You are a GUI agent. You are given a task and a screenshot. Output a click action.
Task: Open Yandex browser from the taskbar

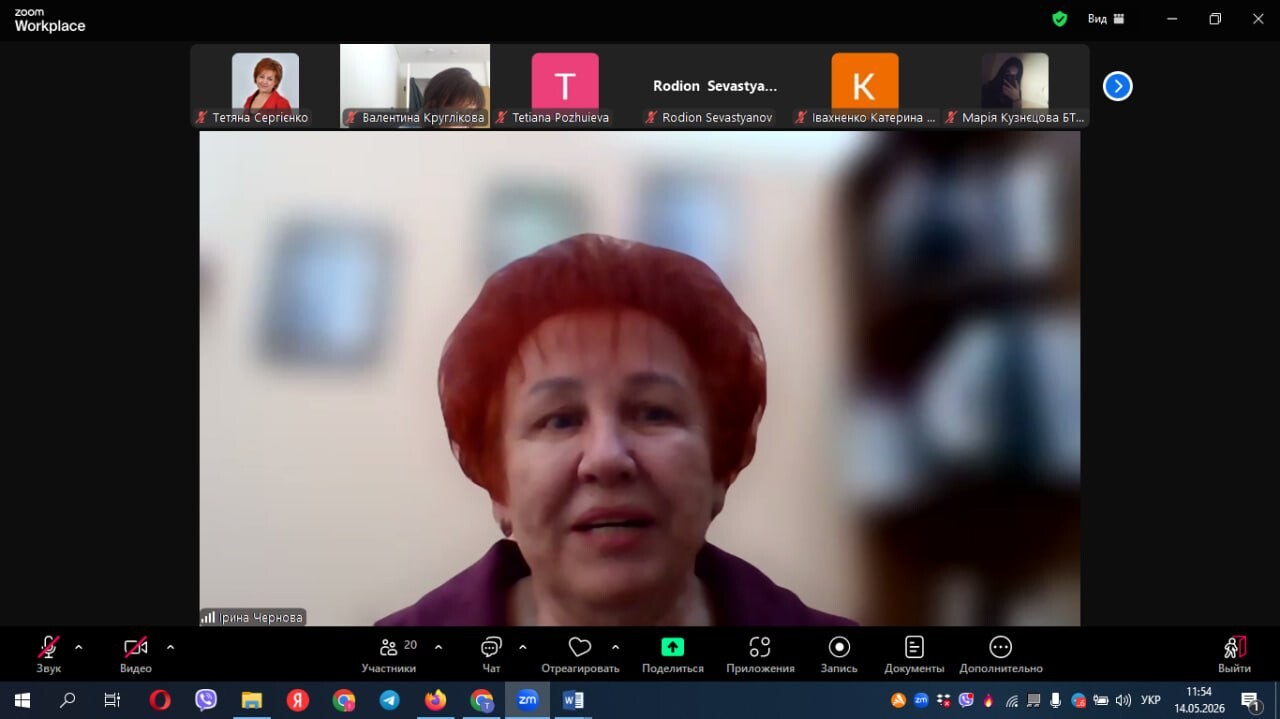coord(298,700)
